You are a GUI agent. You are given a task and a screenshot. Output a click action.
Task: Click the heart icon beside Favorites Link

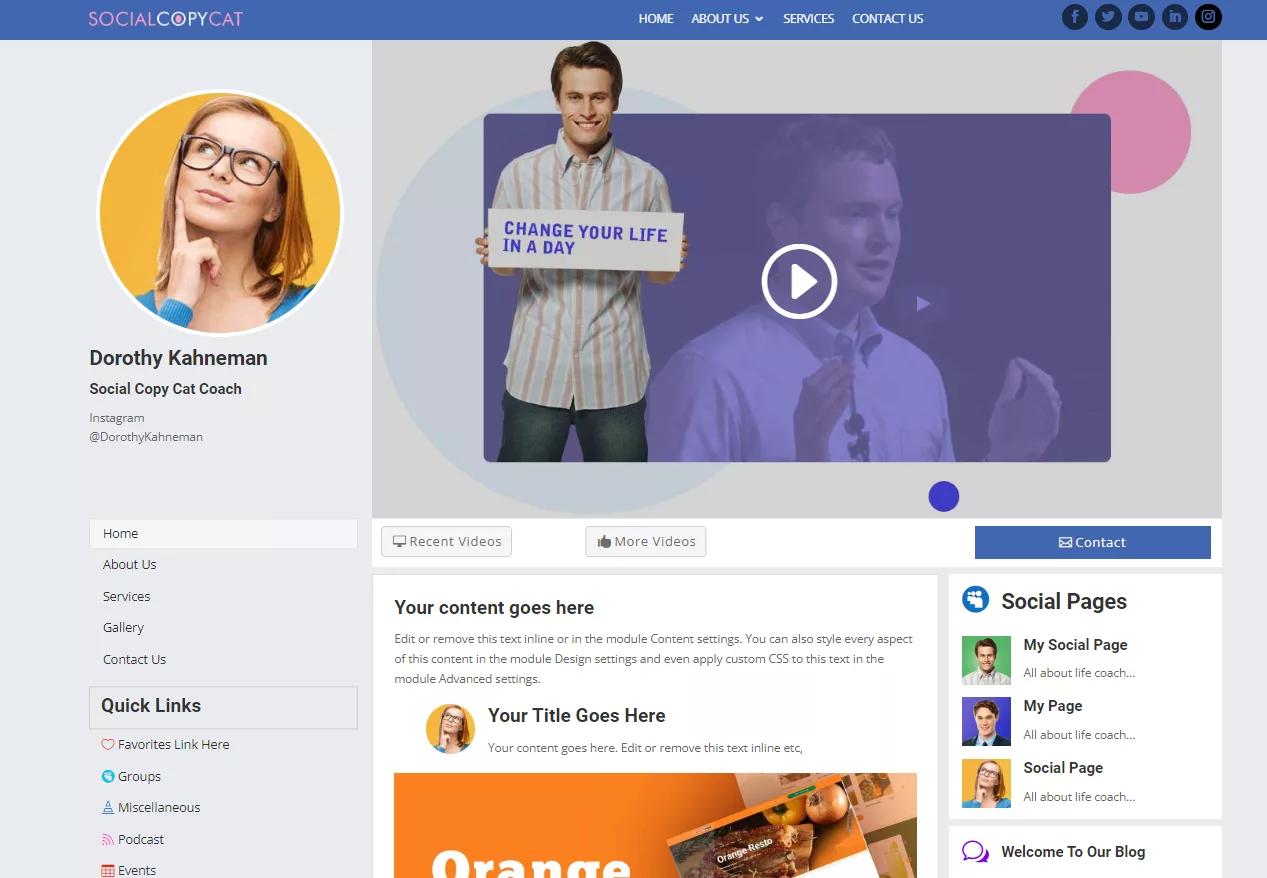point(108,744)
